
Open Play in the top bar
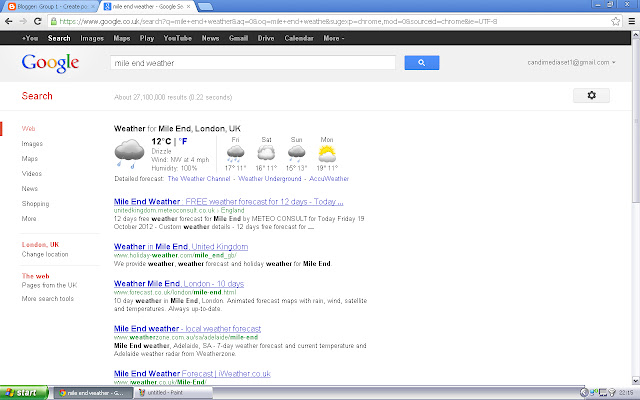click(147, 38)
